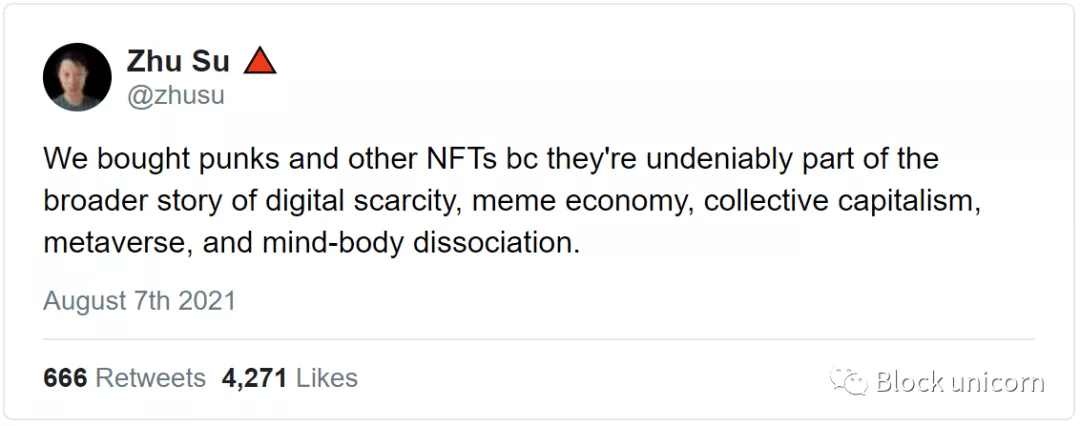Image resolution: width=1080 pixels, height=426 pixels.
Task: View the 4,271 Likes list
Action: (290, 378)
